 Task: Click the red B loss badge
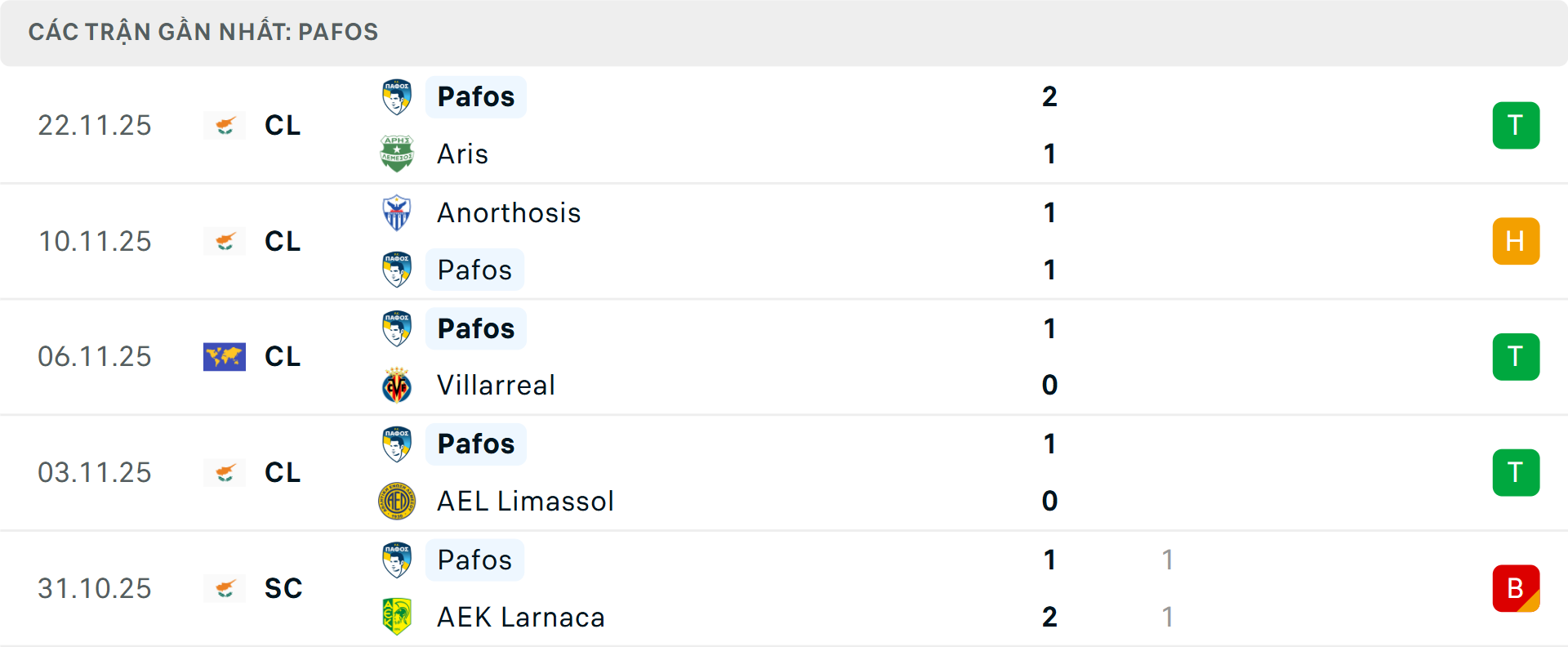[x=1516, y=588]
